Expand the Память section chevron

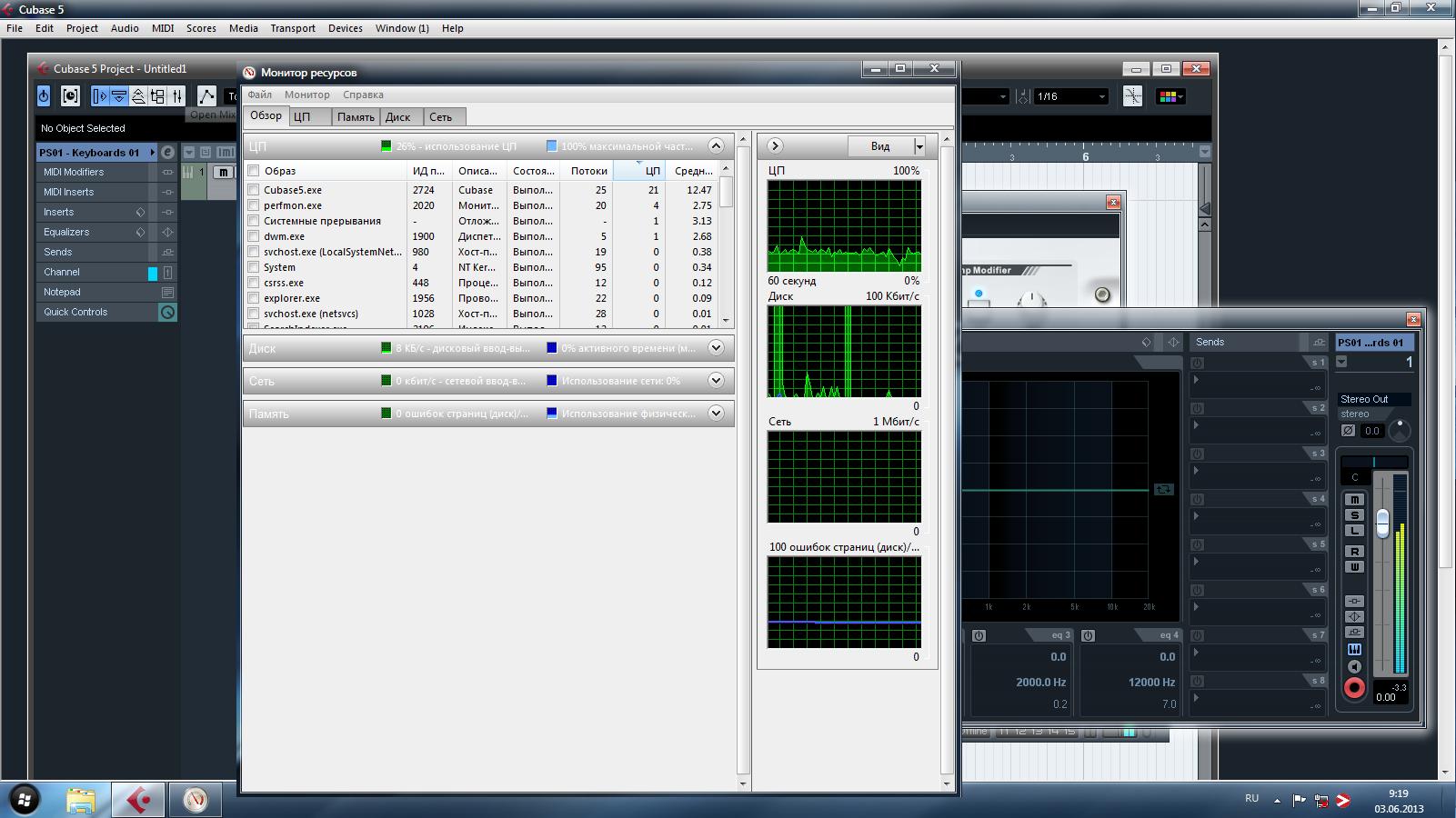(x=716, y=414)
